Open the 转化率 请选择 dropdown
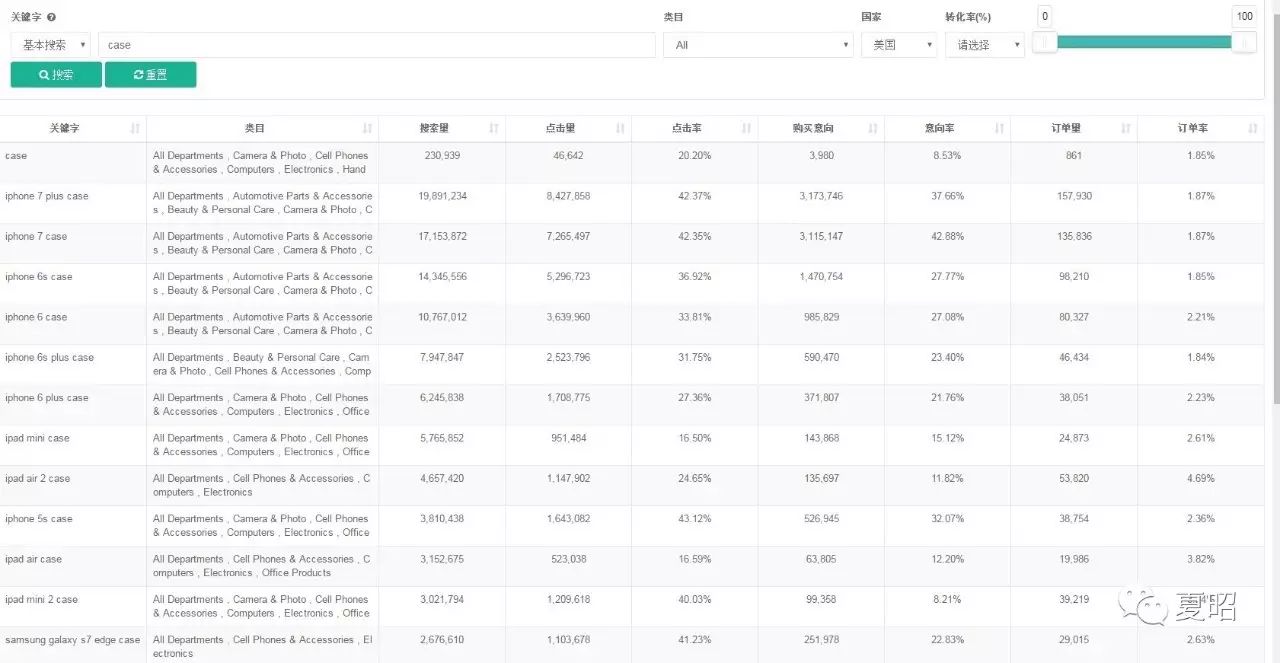This screenshot has width=1280, height=663. coord(985,45)
